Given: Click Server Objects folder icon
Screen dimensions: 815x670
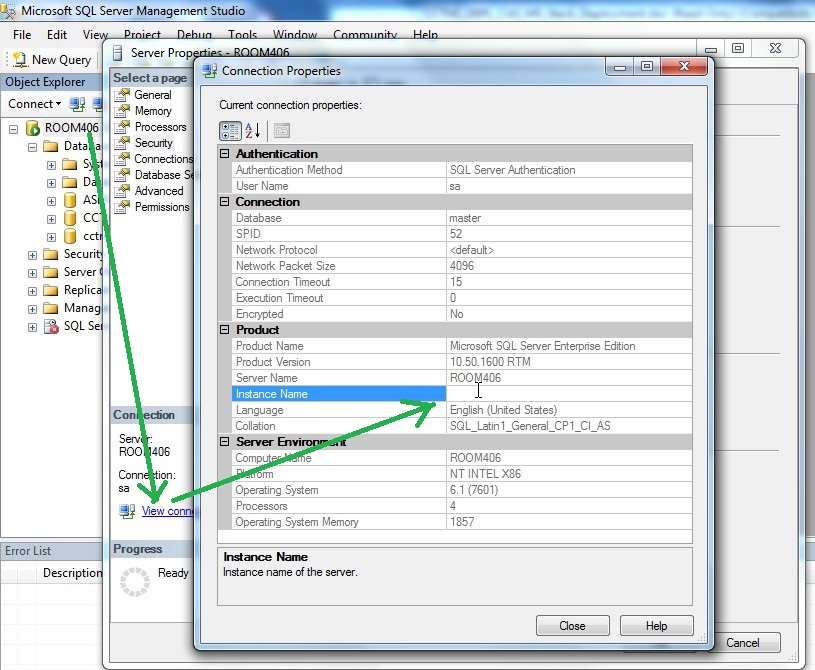Looking at the screenshot, I should 50,272.
